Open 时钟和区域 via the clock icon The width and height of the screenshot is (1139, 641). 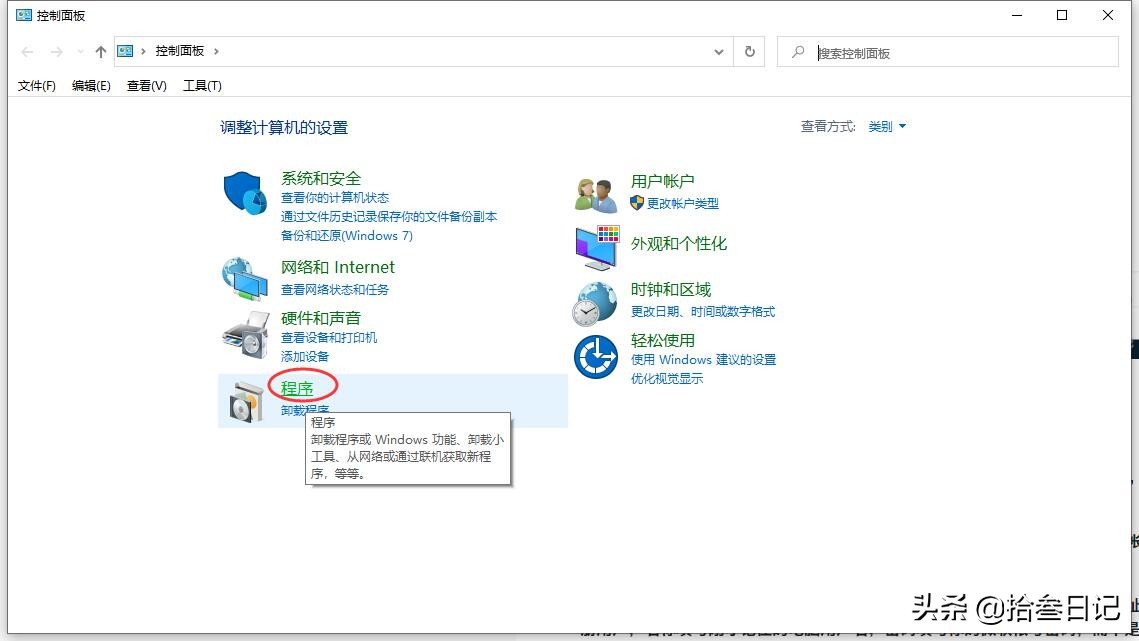pyautogui.click(x=596, y=303)
